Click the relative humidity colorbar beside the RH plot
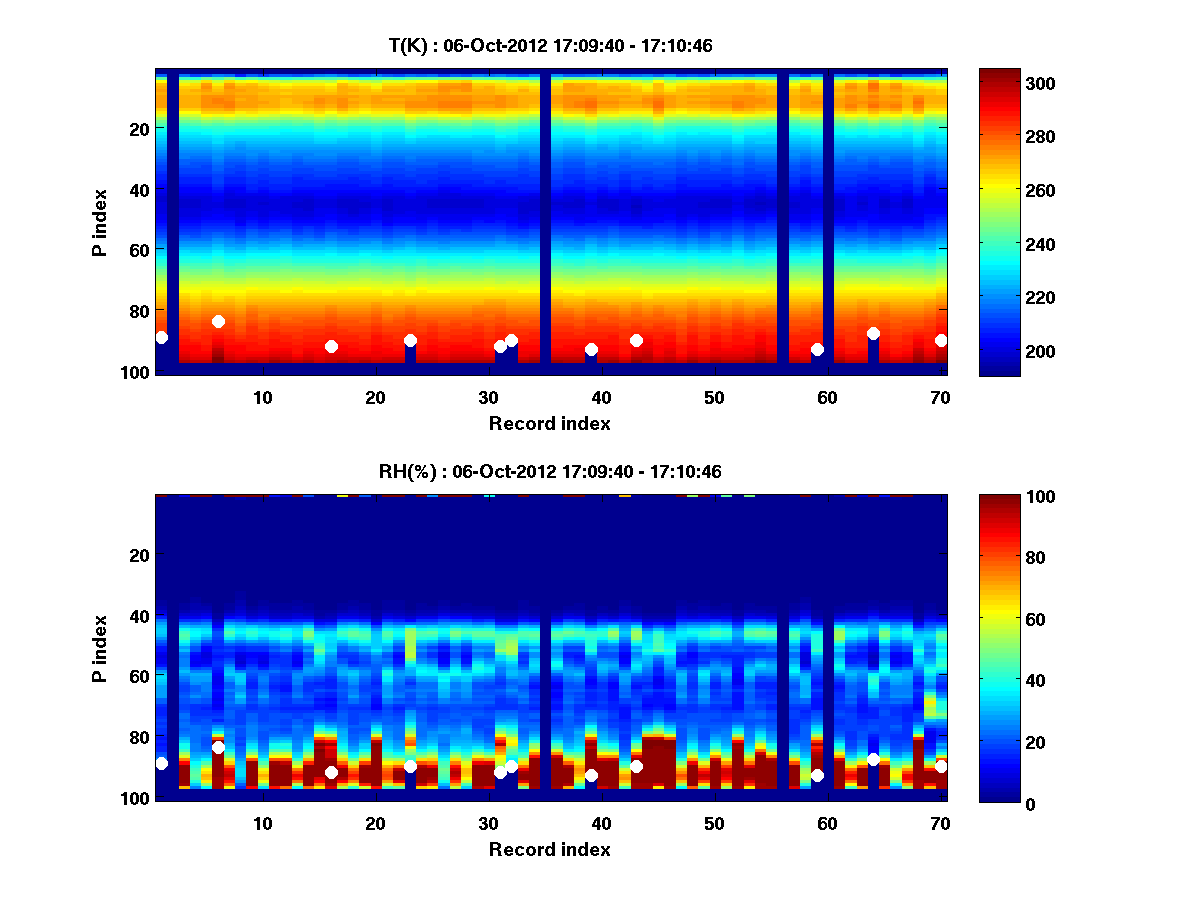This screenshot has height=900, width=1200. click(x=999, y=649)
